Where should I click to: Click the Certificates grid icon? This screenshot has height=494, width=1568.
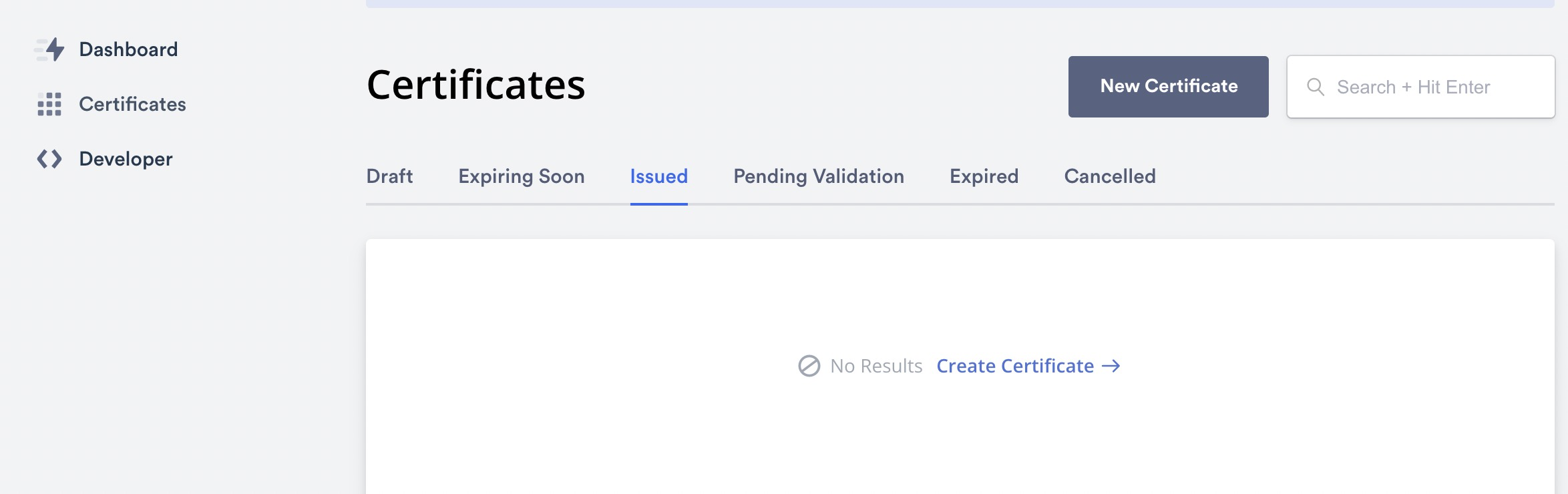point(51,103)
